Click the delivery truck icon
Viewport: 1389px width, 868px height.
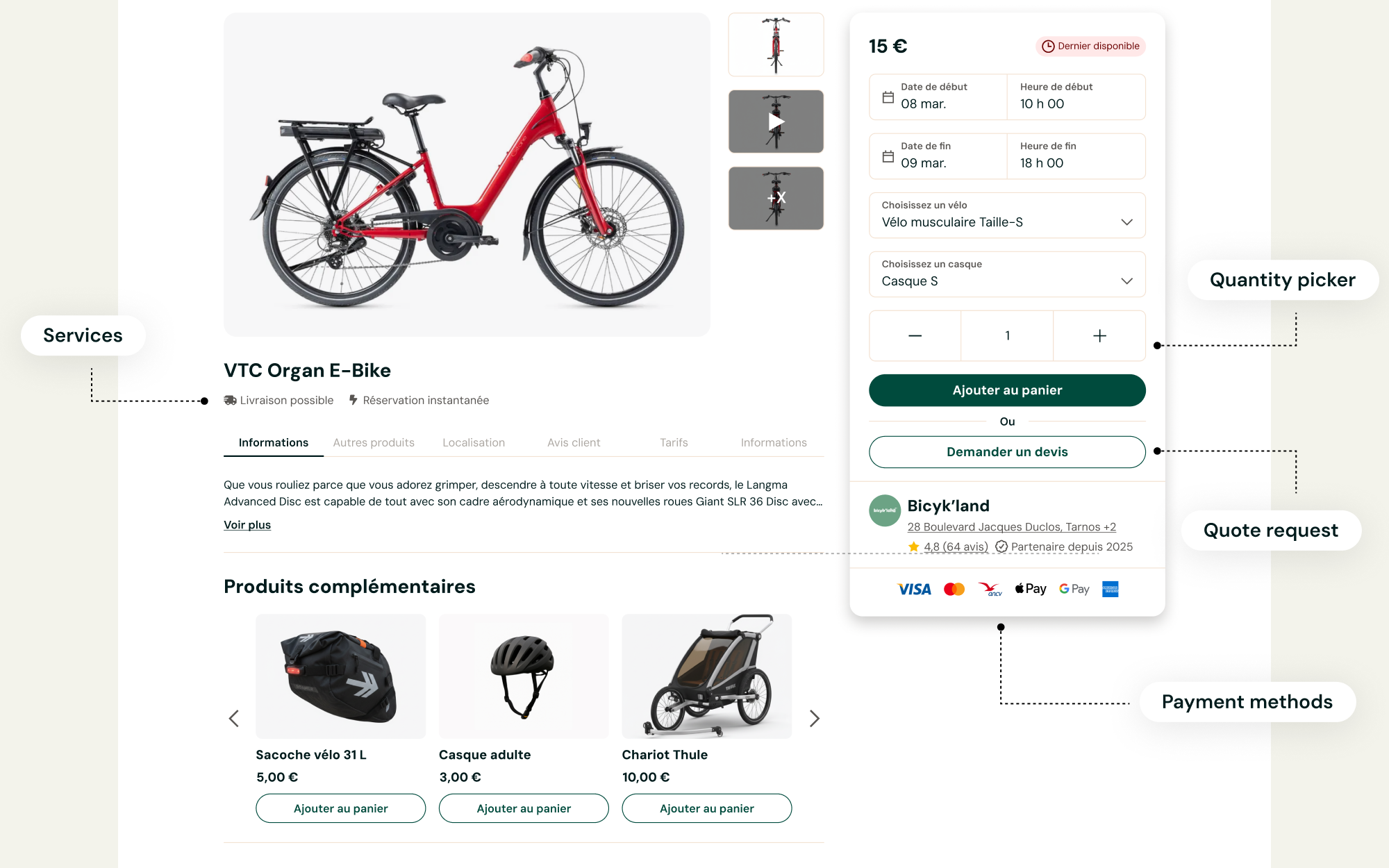230,400
